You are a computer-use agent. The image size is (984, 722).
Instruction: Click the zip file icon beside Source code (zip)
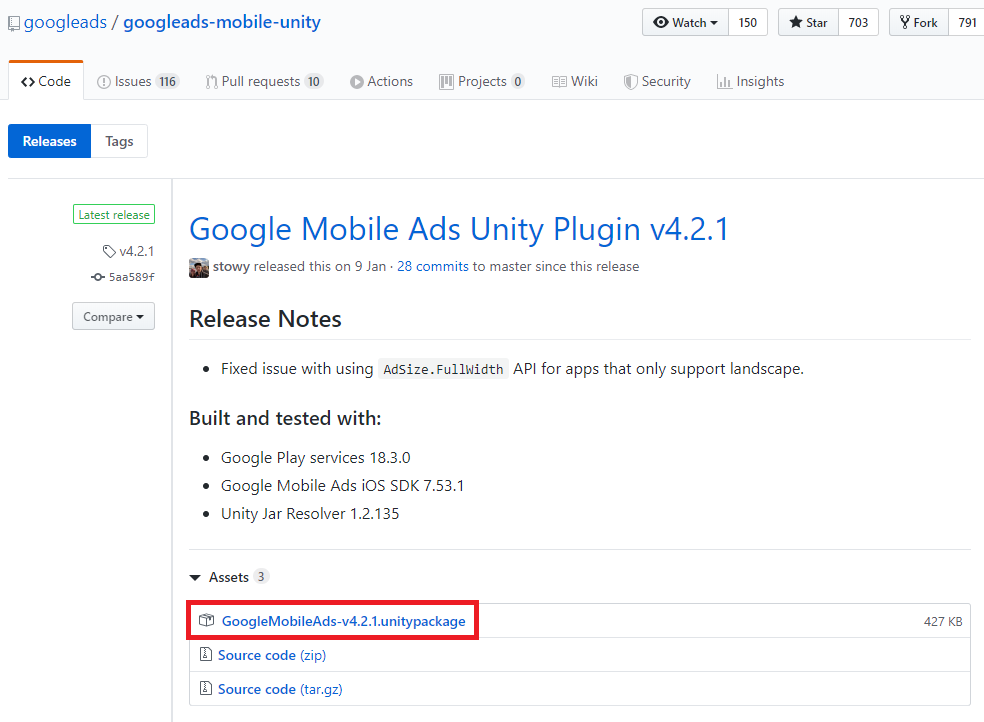pos(205,654)
